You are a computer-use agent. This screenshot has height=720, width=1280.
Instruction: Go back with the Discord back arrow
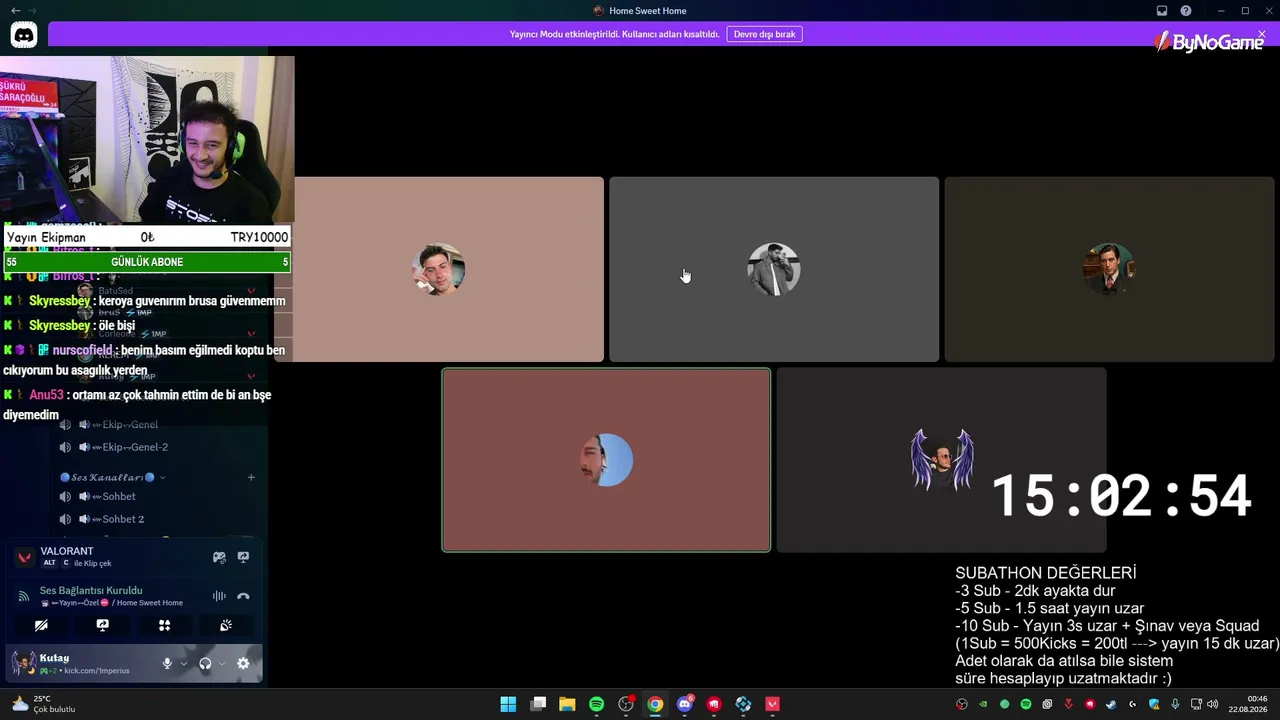tap(15, 11)
